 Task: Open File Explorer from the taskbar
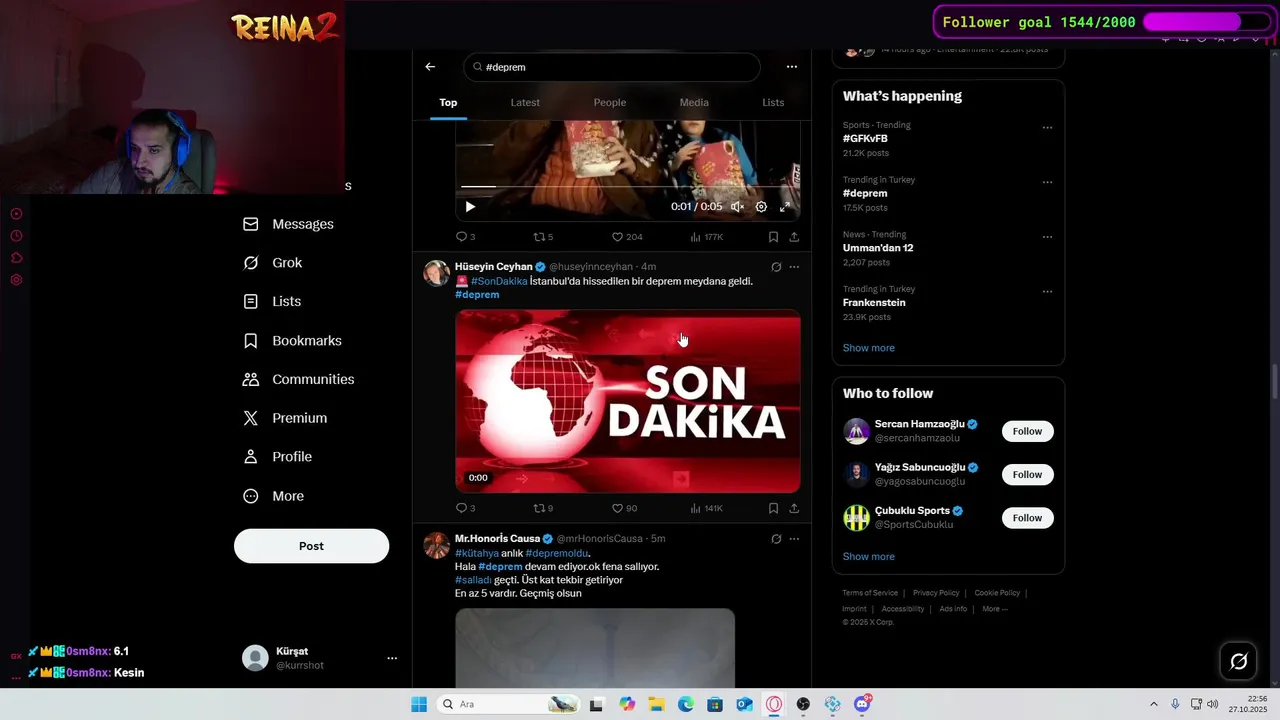click(x=656, y=704)
